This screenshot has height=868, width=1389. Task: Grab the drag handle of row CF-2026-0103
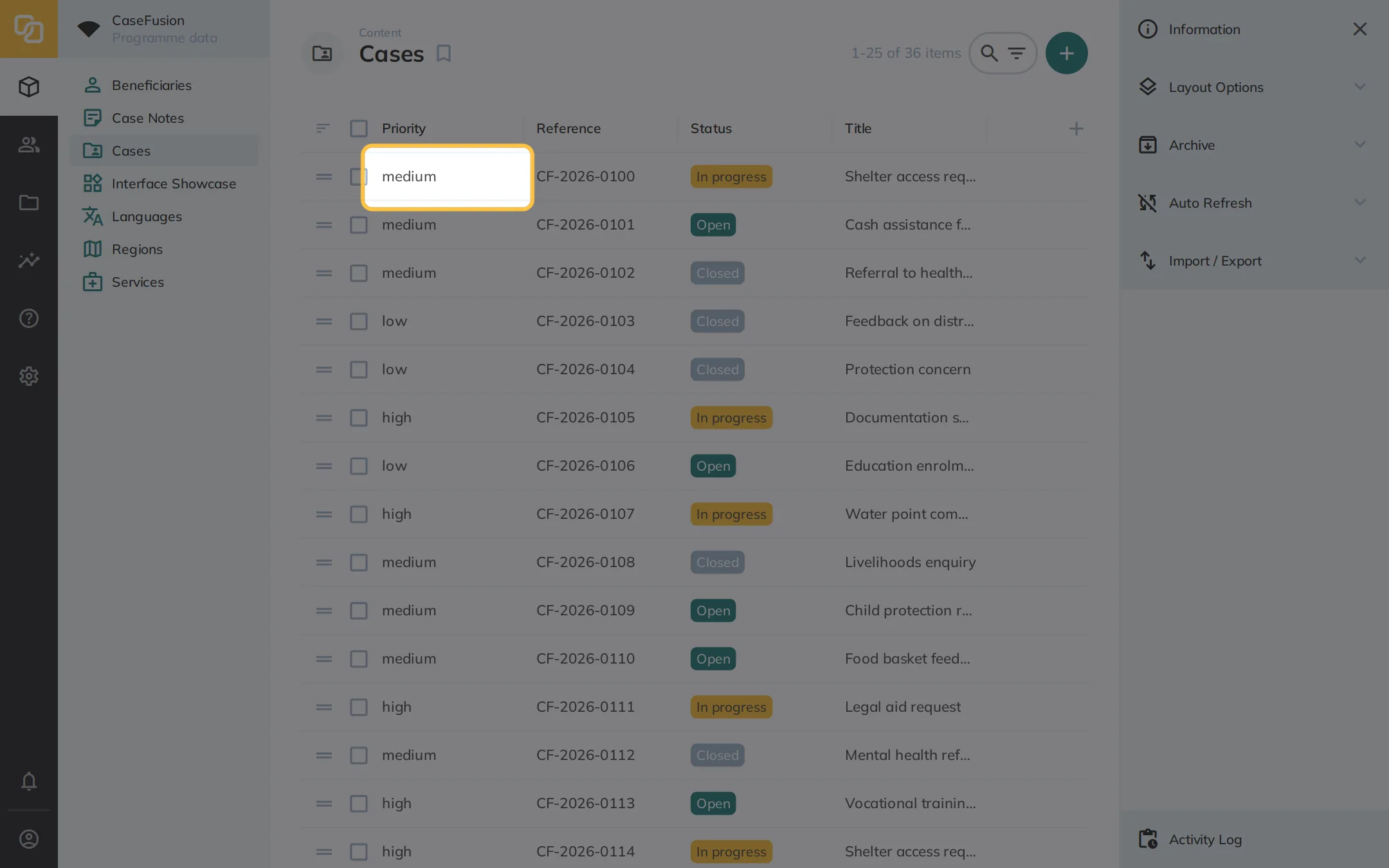pyautogui.click(x=324, y=321)
